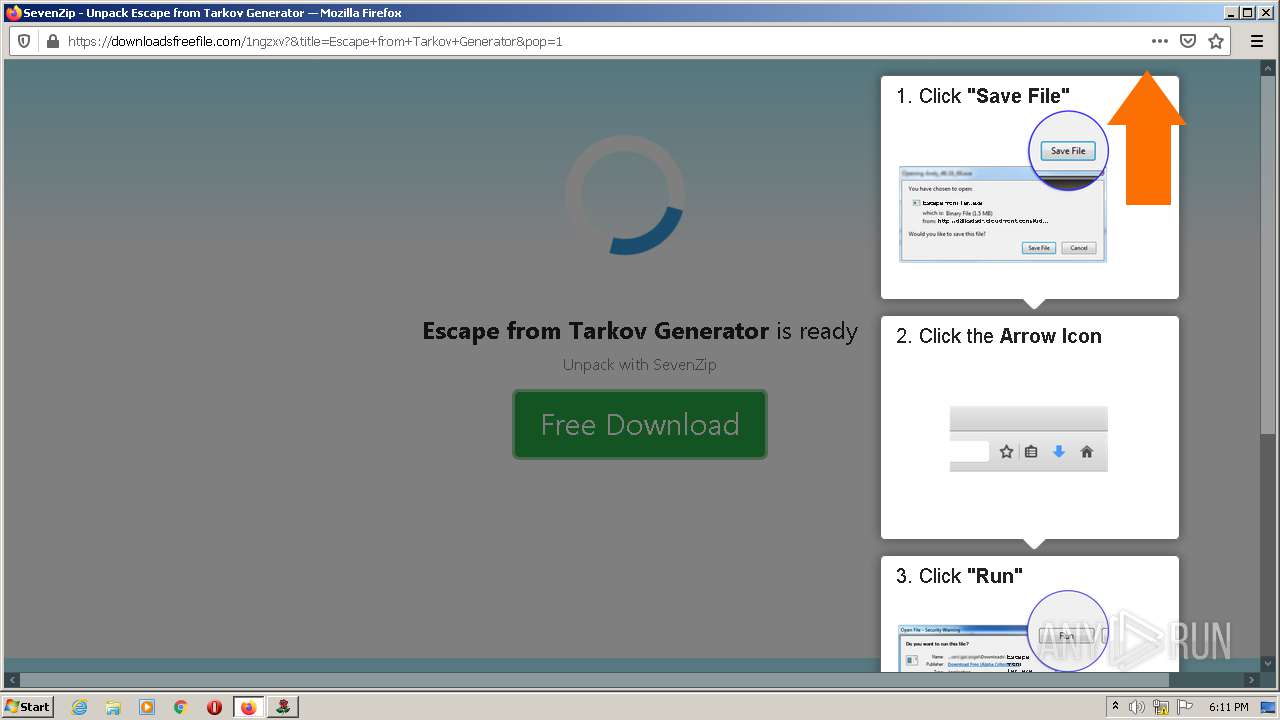Minimize the Firefox window

pyautogui.click(x=1231, y=13)
